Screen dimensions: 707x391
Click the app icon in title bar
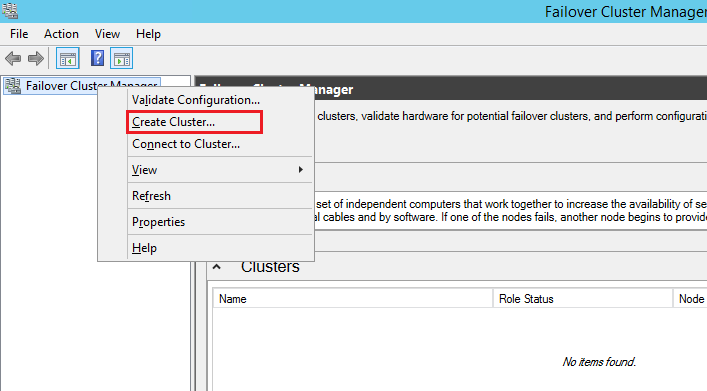(x=9, y=10)
